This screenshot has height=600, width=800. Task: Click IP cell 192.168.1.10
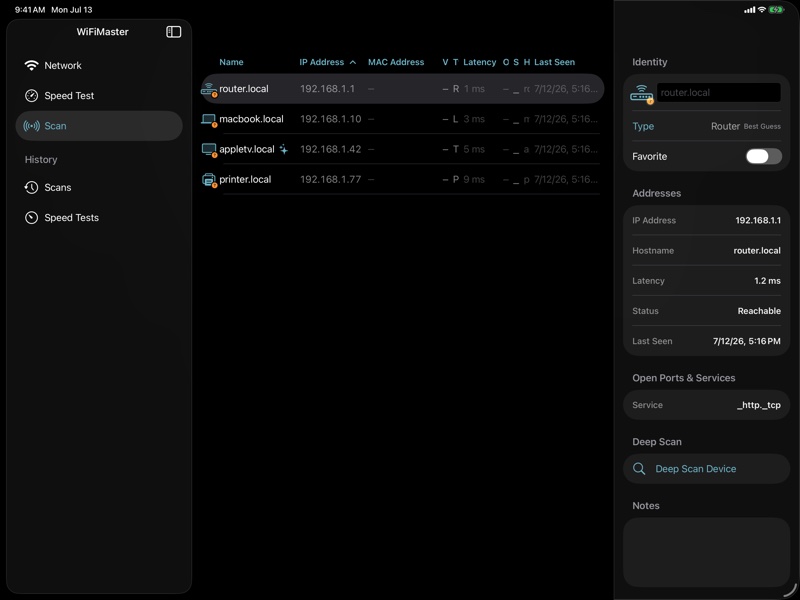331,119
